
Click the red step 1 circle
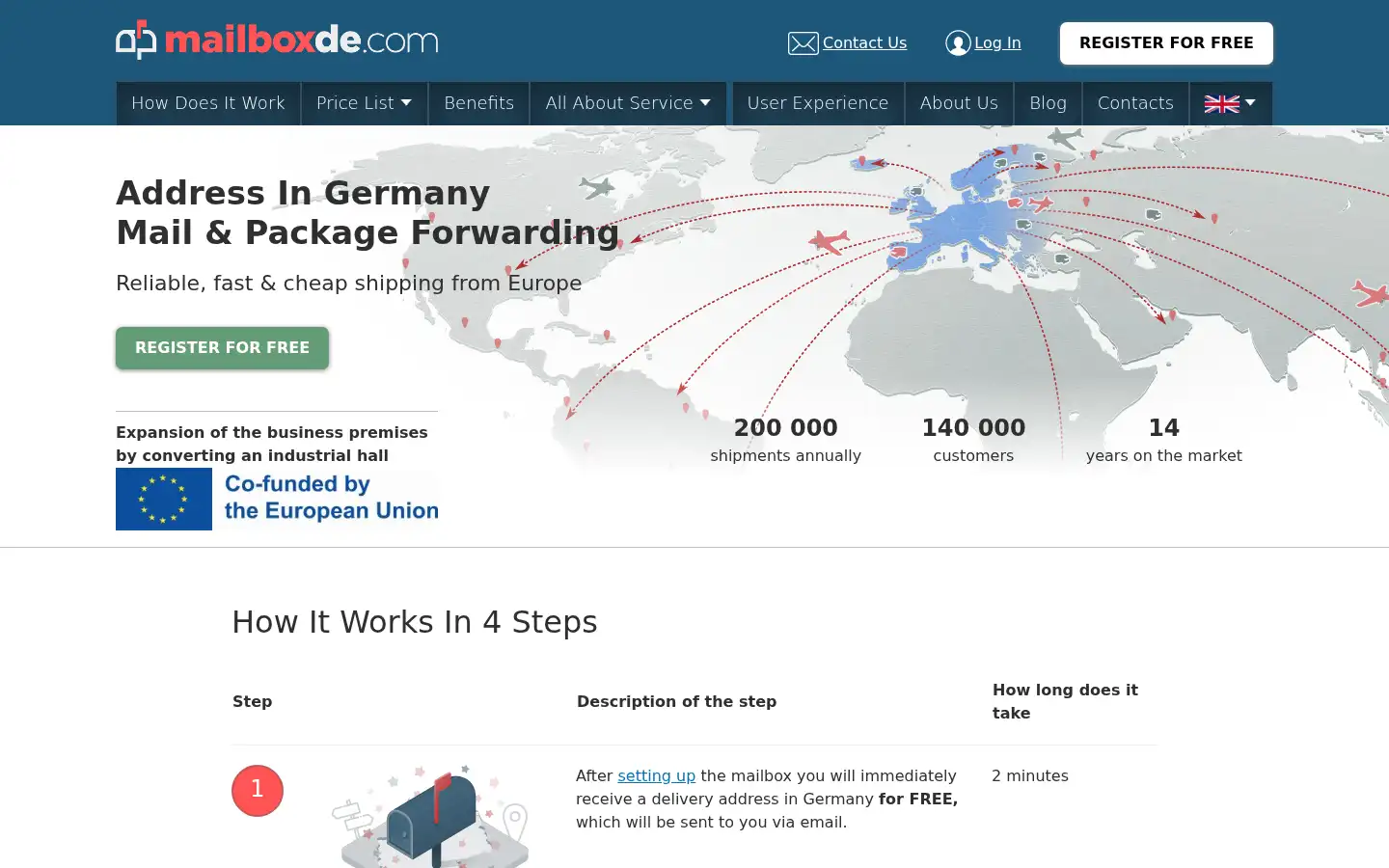258,790
